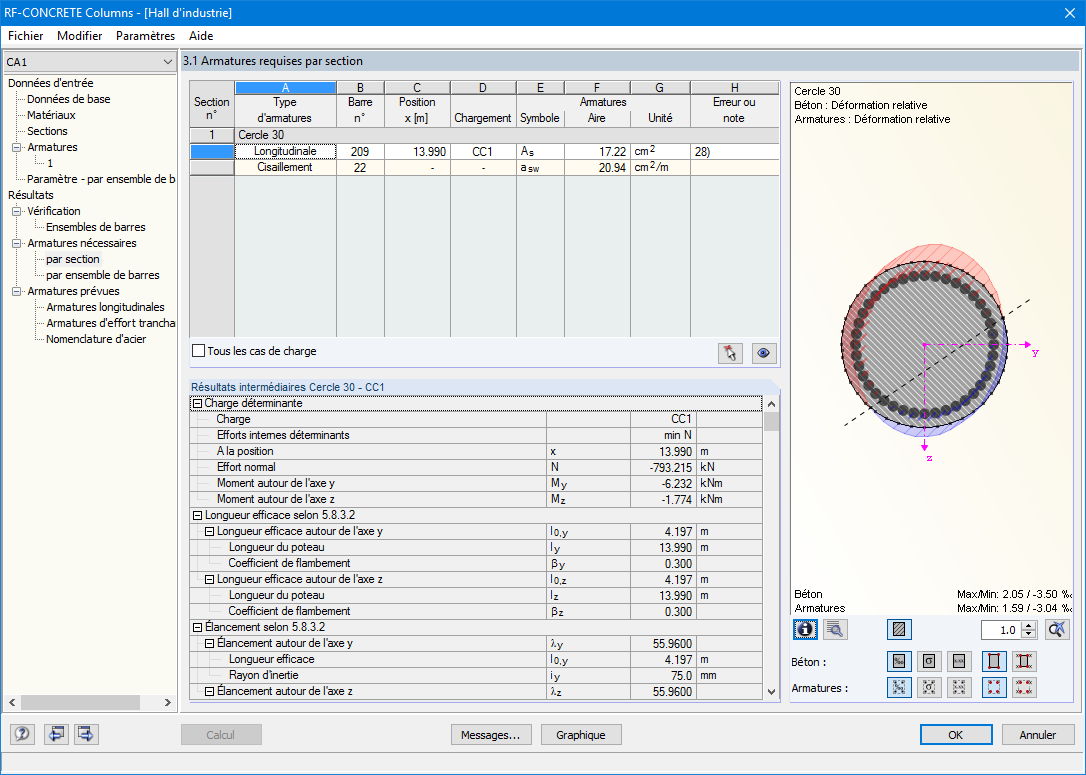Screen dimensions: 1086x775
Task: Select Nomenclature d'acier tree item
Action: [96, 339]
